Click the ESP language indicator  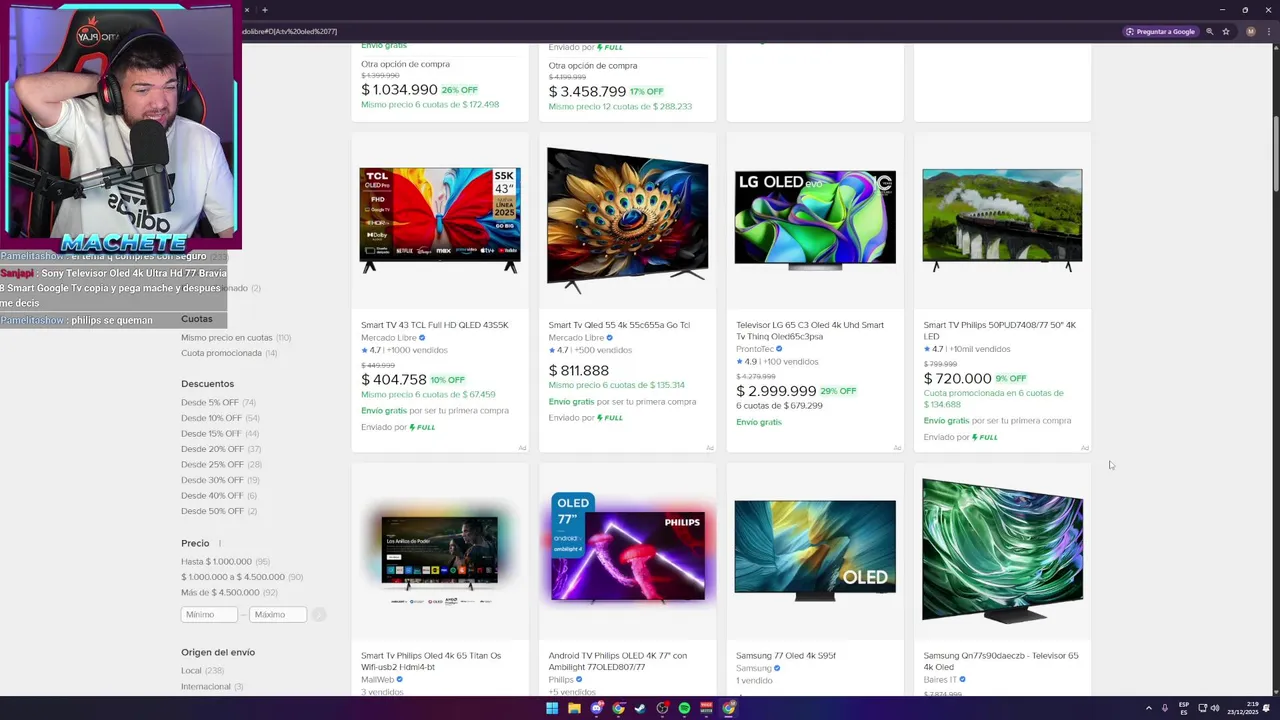pyautogui.click(x=1184, y=708)
